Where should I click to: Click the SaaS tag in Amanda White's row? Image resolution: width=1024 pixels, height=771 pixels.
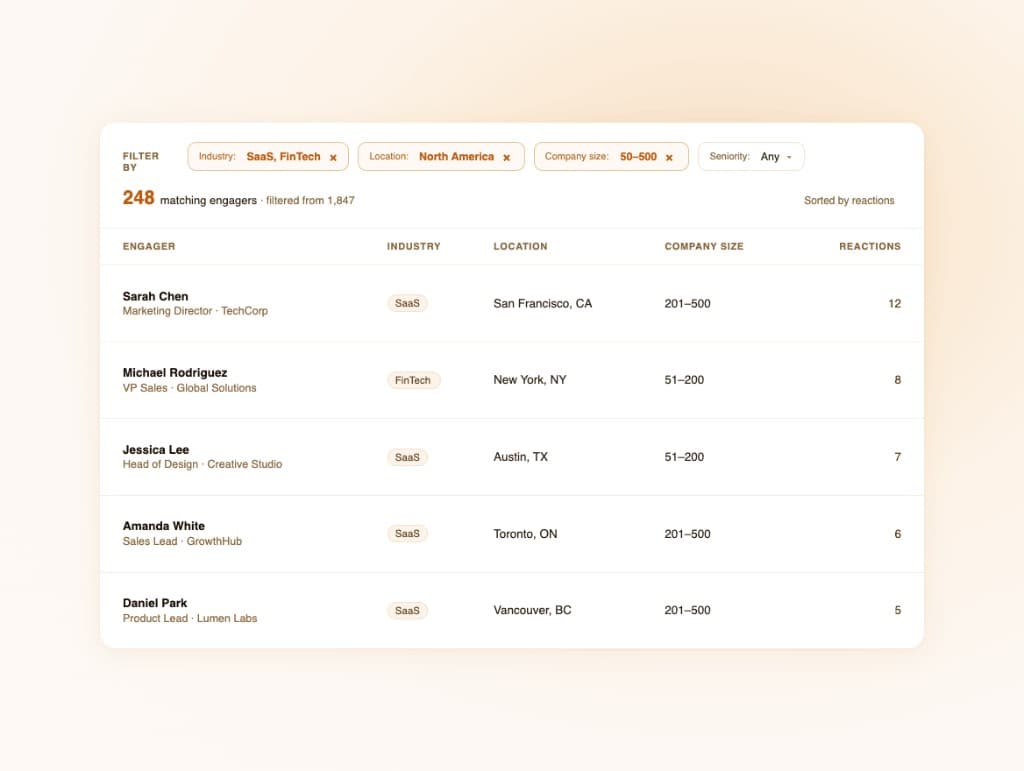[x=407, y=533]
